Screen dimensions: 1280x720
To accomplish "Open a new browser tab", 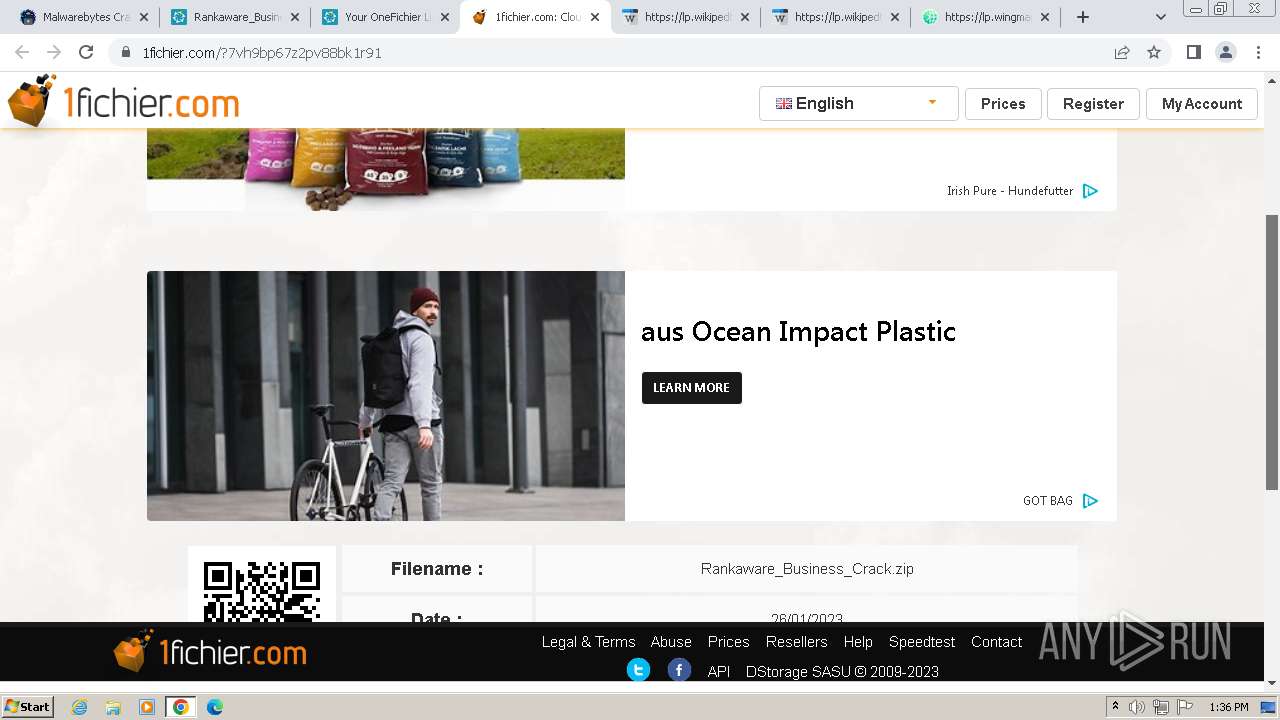I will tap(1082, 17).
